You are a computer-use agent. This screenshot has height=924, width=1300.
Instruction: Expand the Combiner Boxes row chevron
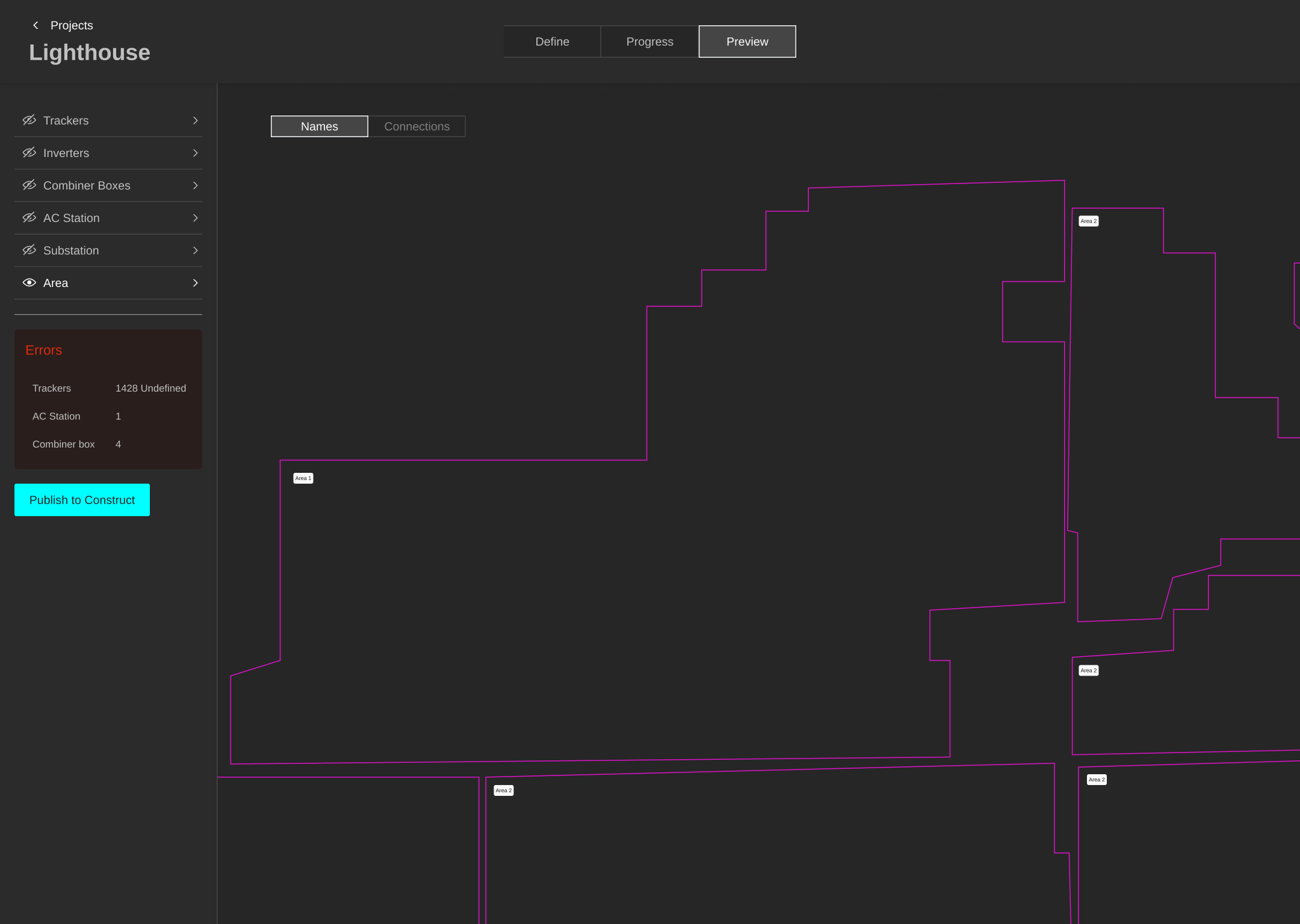click(x=195, y=185)
